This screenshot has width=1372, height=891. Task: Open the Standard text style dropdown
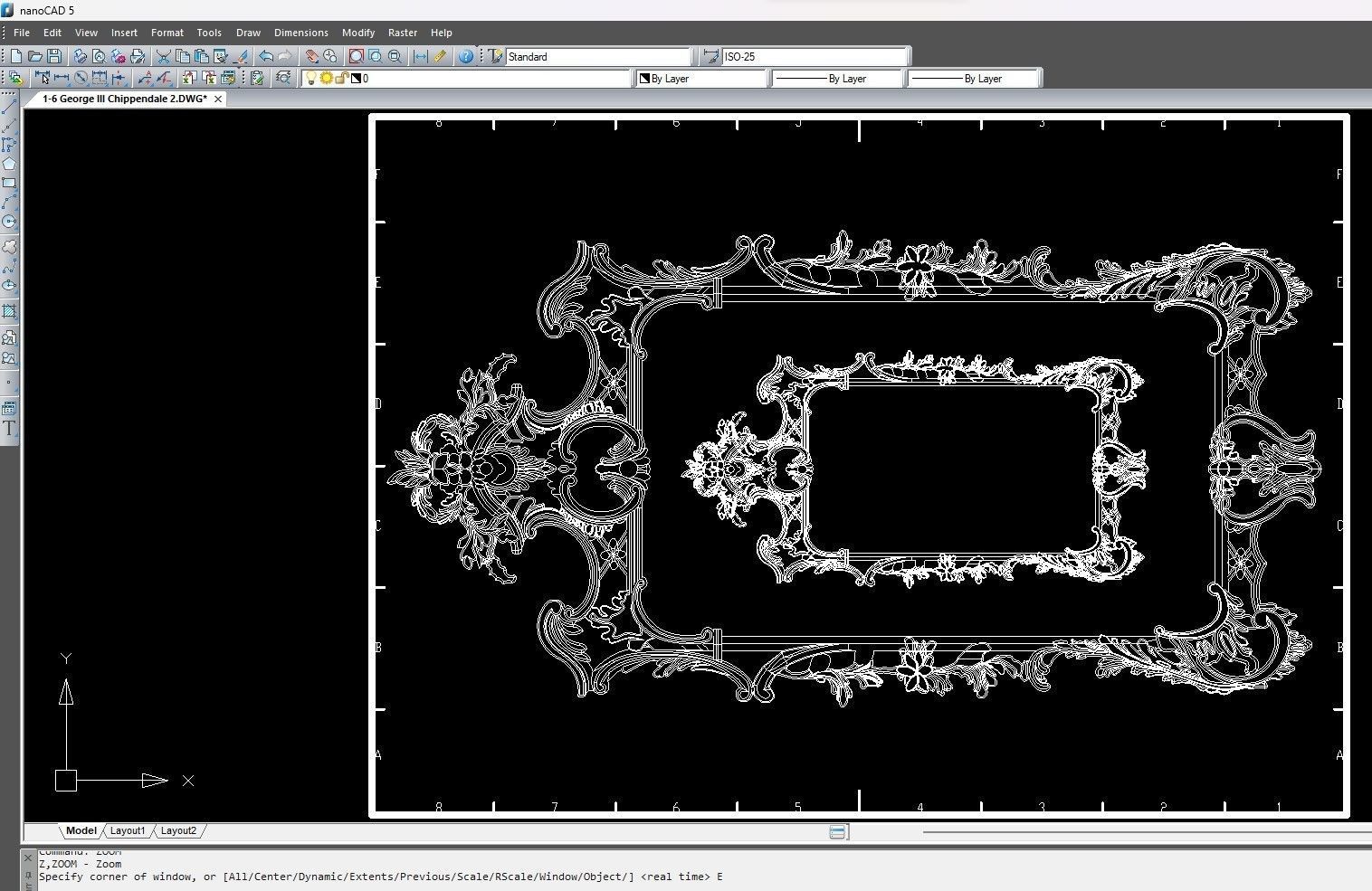(x=598, y=56)
